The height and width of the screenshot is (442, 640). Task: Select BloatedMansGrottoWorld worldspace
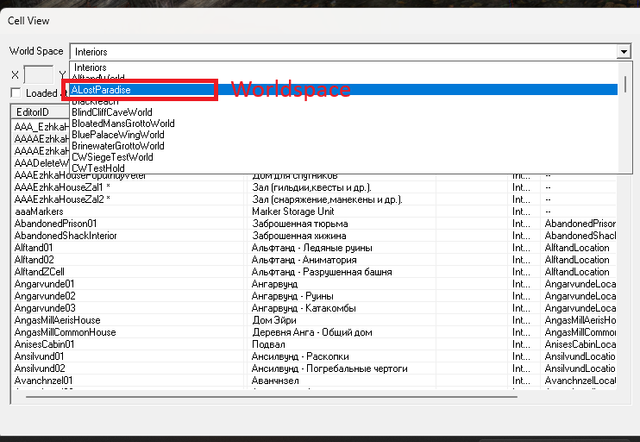(123, 123)
